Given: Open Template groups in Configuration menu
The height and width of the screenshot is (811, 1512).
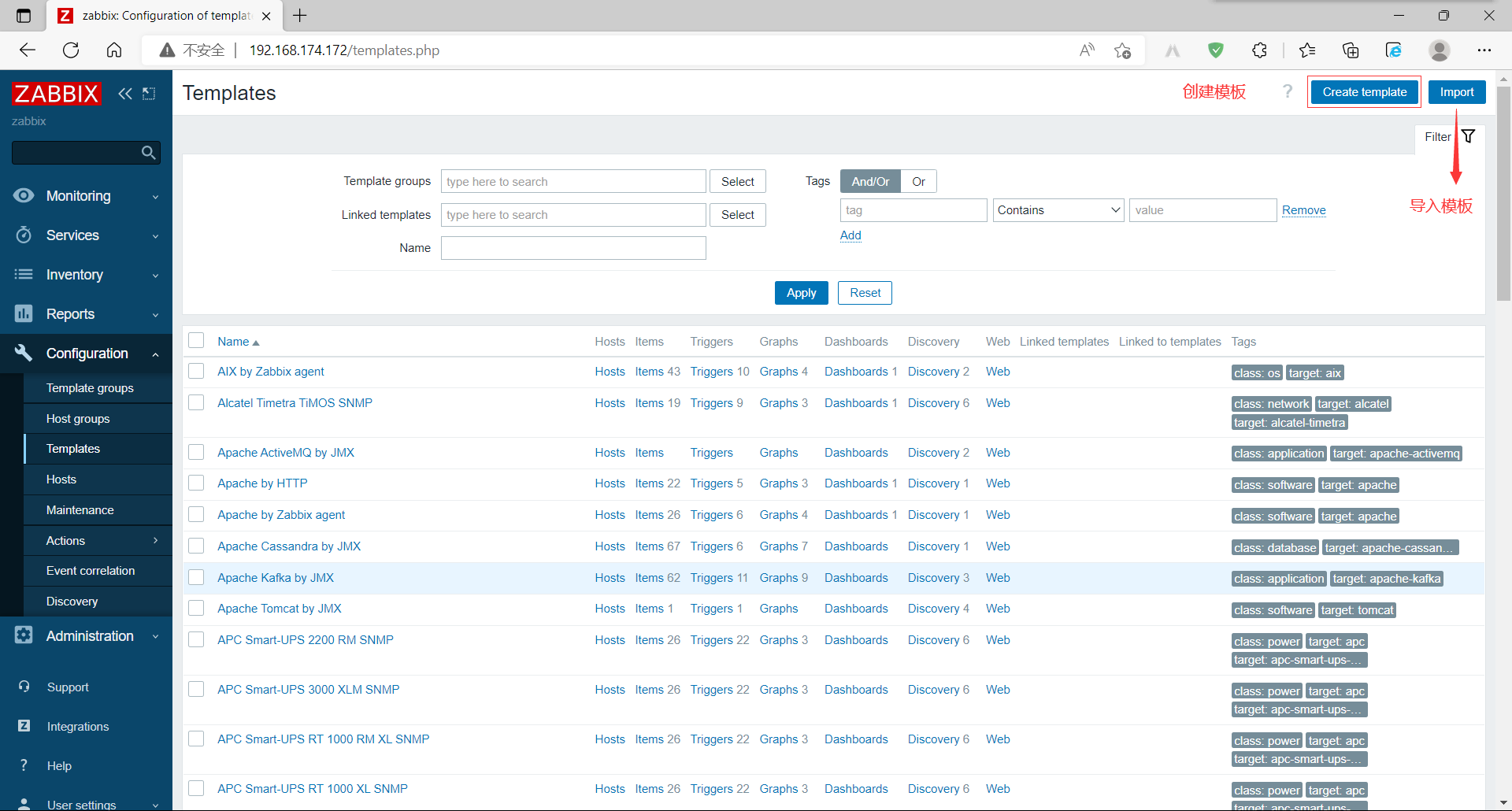Looking at the screenshot, I should coord(98,387).
